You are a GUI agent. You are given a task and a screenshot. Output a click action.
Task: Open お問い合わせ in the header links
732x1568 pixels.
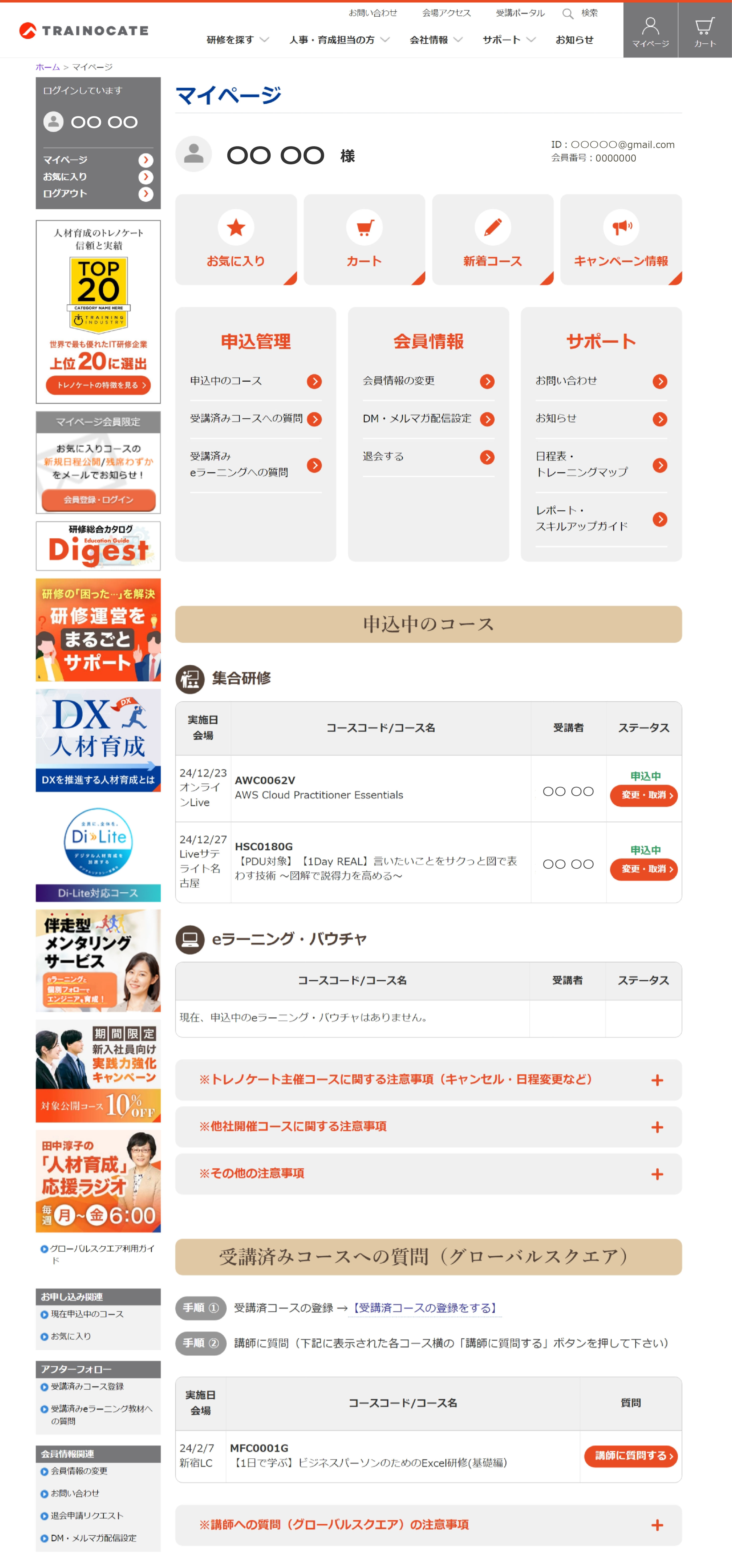[x=373, y=13]
